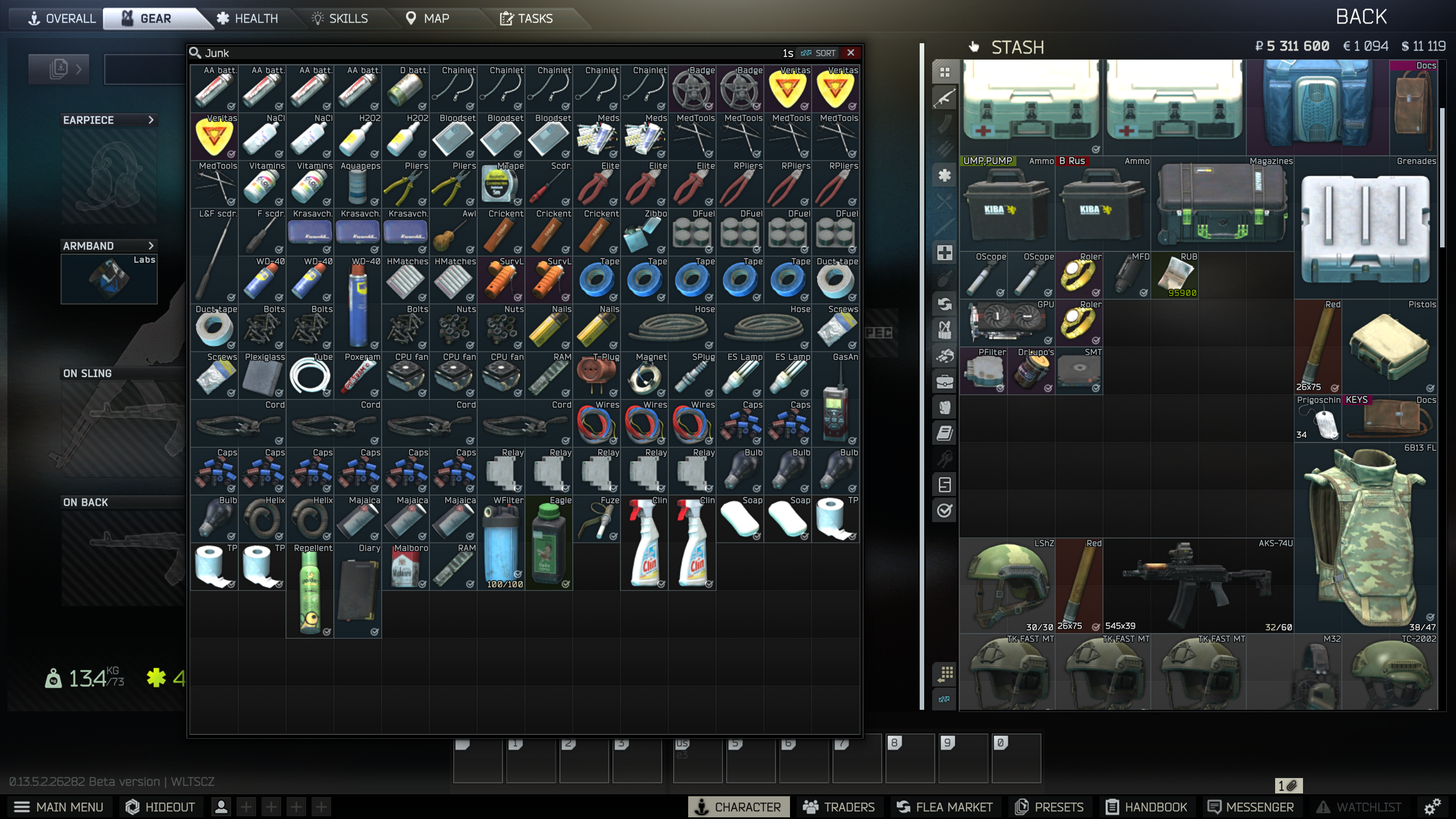1456x819 pixels.
Task: Click the grid auto-arrange icon in stash
Action: [x=945, y=675]
